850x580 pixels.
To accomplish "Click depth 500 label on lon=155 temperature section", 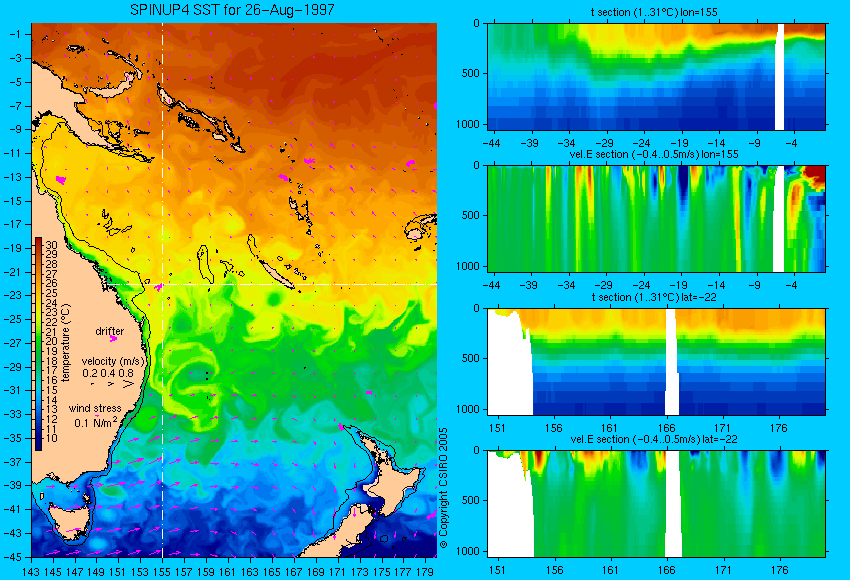I will point(471,73).
